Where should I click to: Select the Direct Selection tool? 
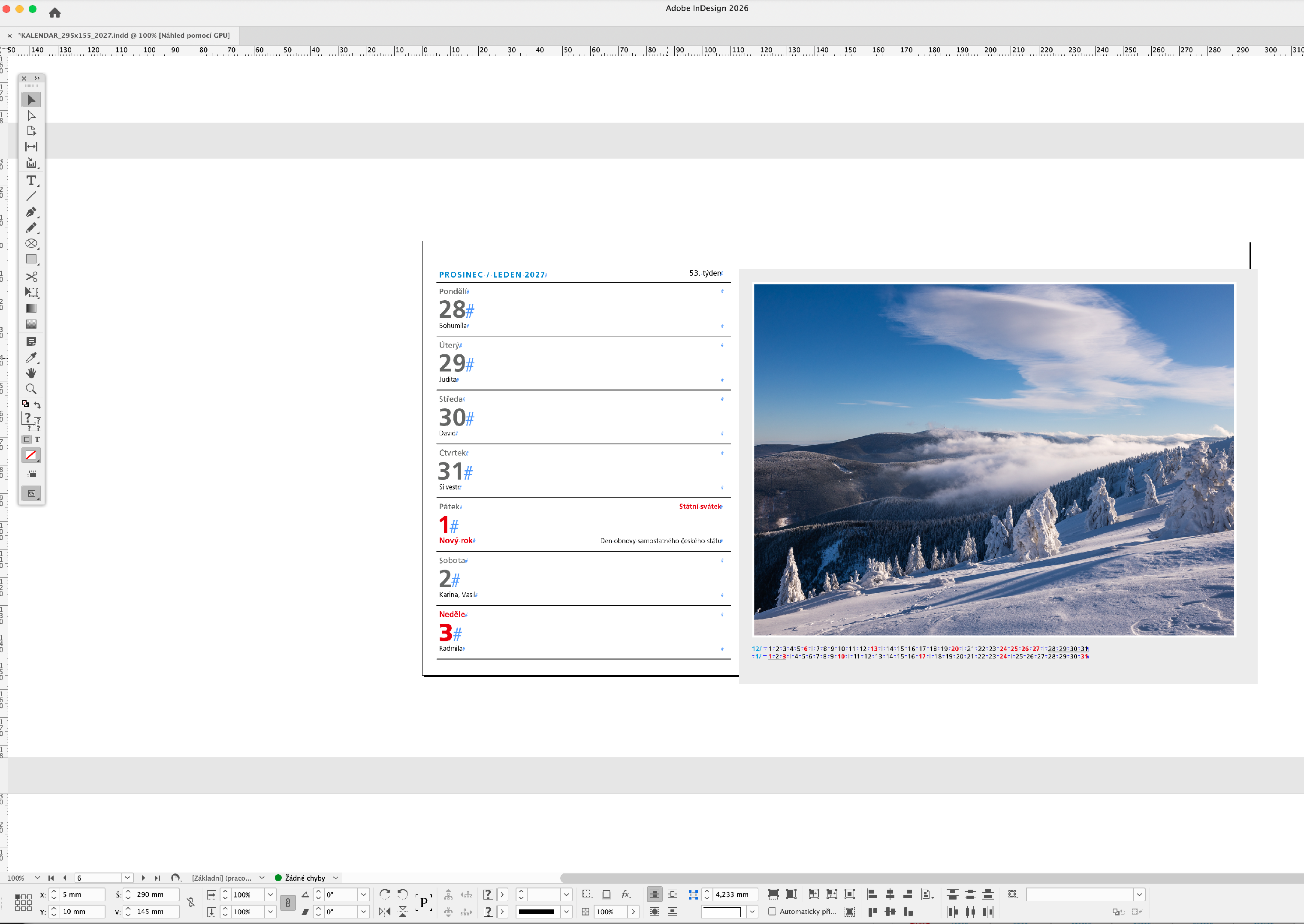(x=31, y=115)
